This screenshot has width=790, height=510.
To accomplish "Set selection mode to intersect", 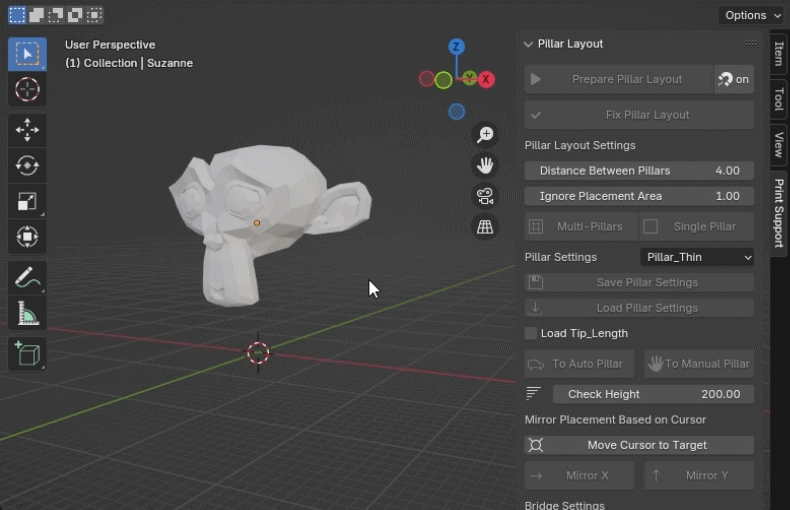I will pos(94,15).
